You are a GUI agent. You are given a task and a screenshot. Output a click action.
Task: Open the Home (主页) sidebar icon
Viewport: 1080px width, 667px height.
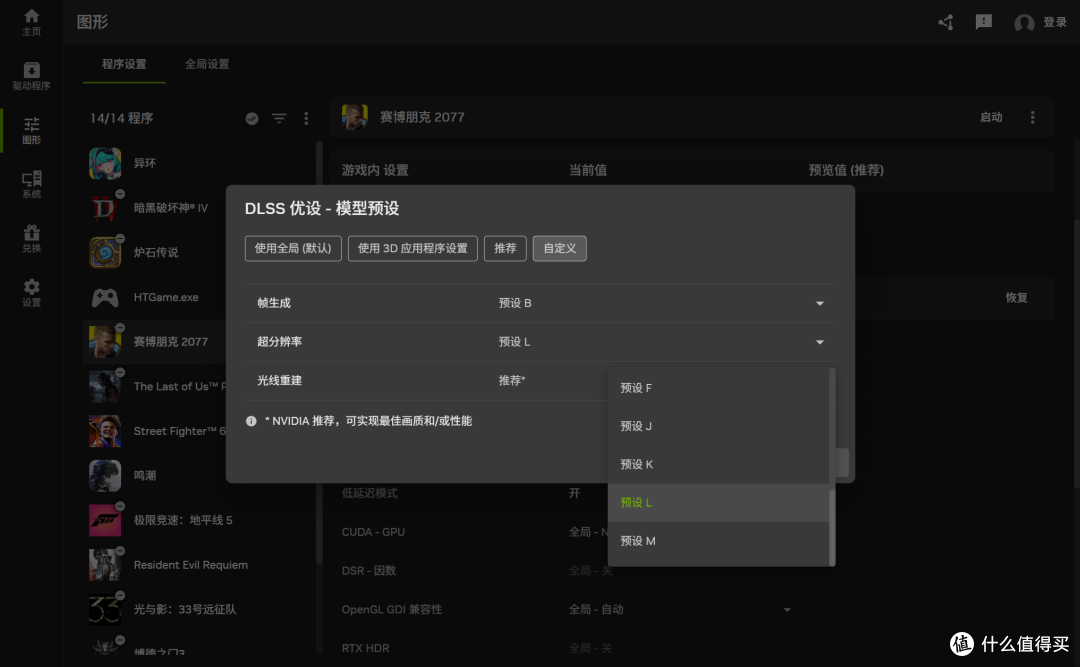pos(32,22)
